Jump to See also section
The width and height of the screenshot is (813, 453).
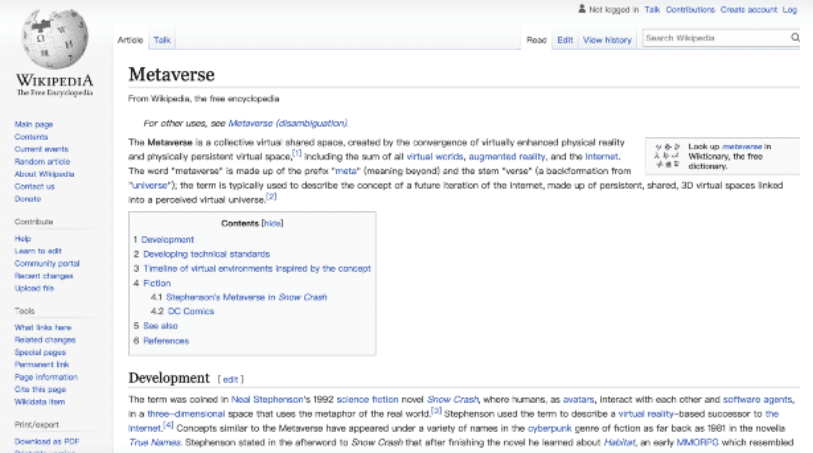[160, 326]
